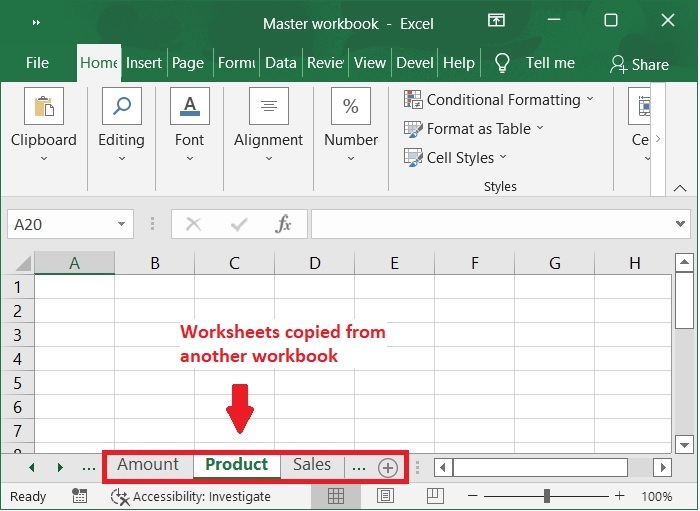Switch to the Page Layout tab
Image resolution: width=700 pixels, height=511 pixels.
coord(188,63)
